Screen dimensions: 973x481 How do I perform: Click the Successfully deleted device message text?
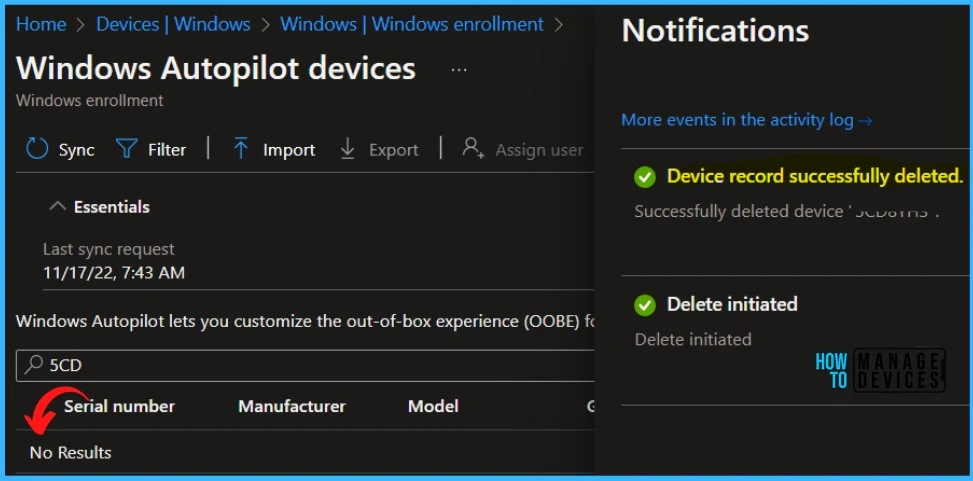click(787, 212)
